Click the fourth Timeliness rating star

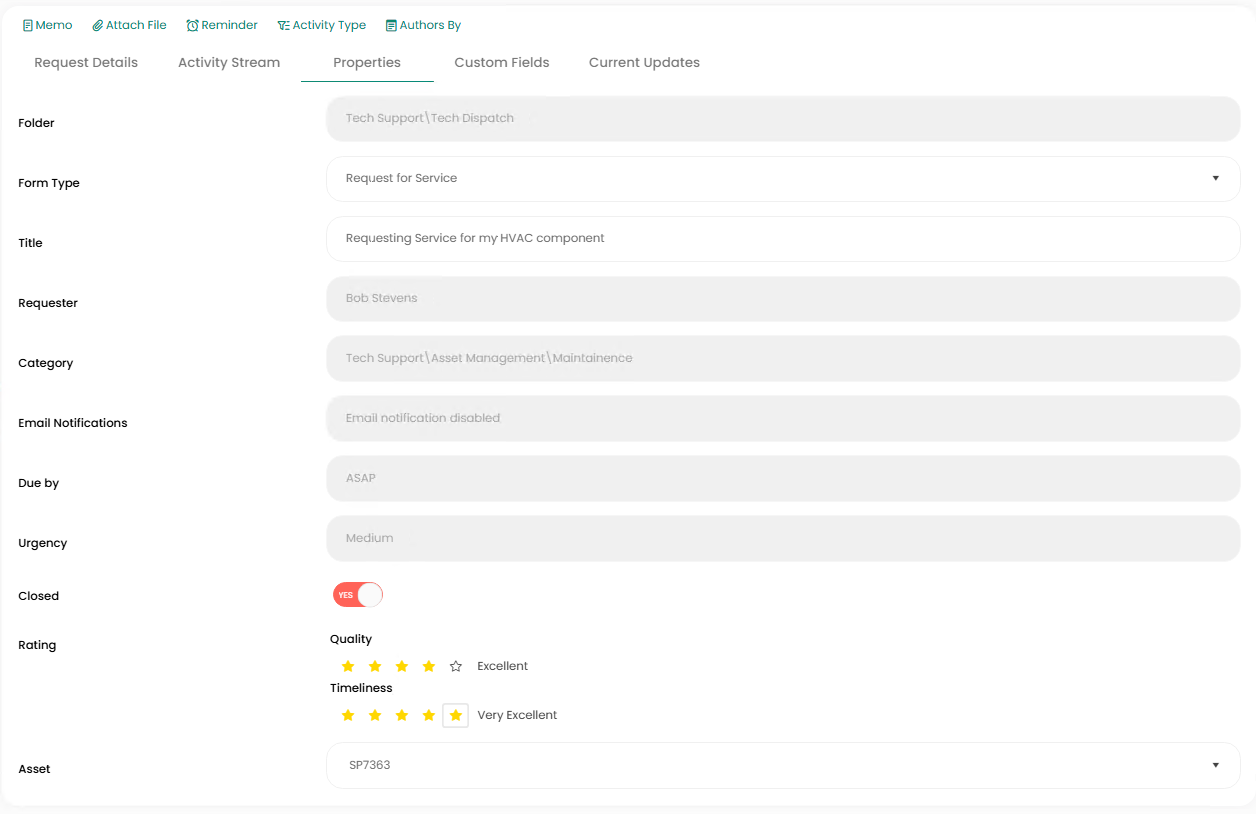[429, 715]
